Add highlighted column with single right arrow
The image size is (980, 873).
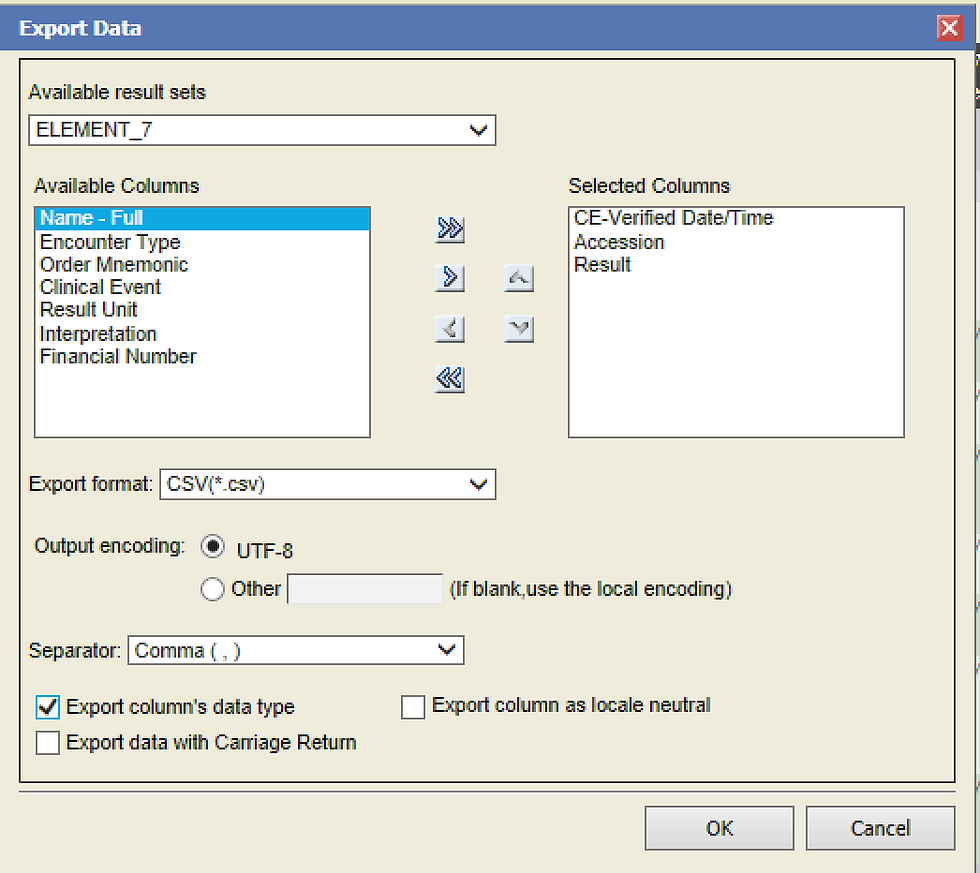point(449,277)
